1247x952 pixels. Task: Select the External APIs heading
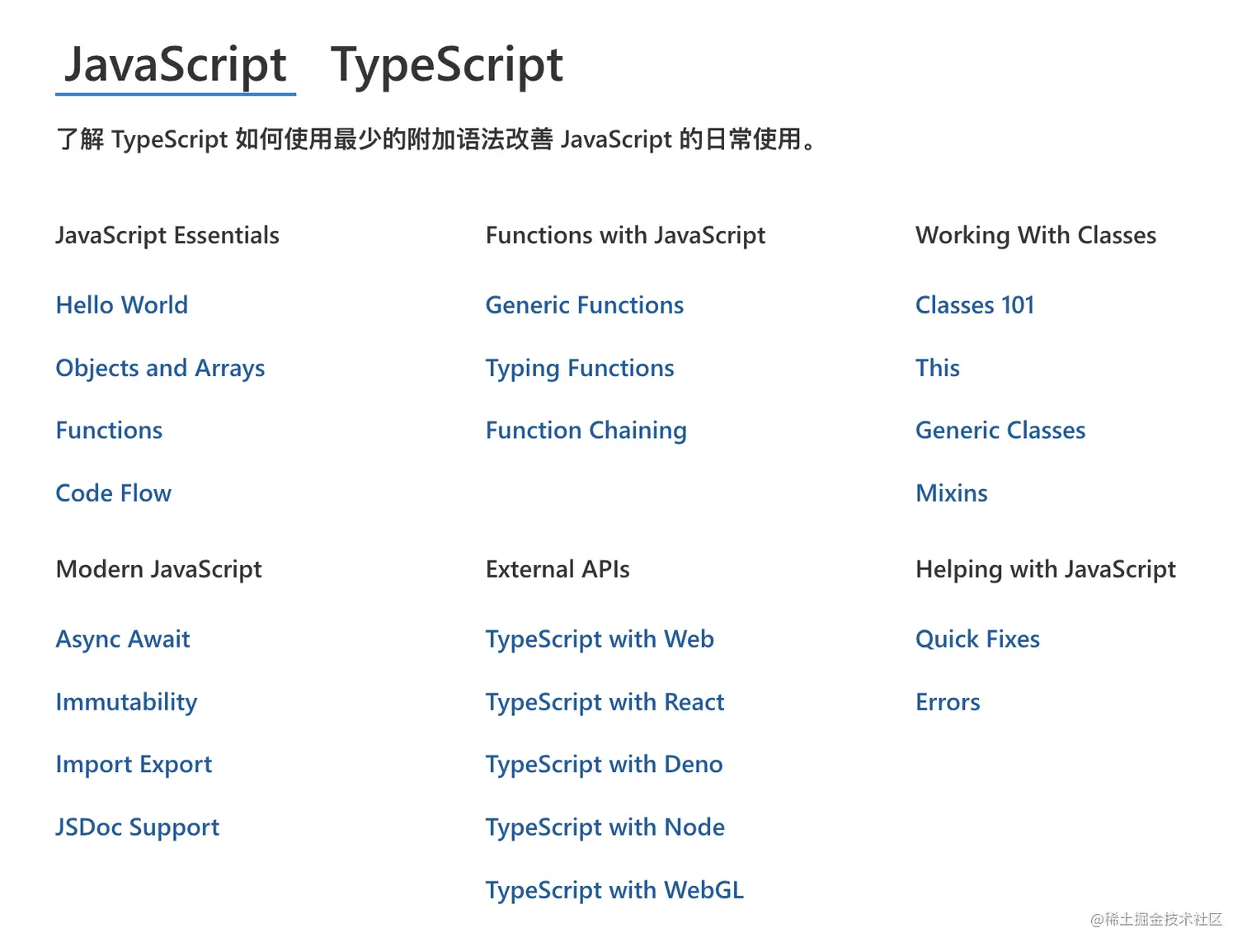(x=558, y=569)
